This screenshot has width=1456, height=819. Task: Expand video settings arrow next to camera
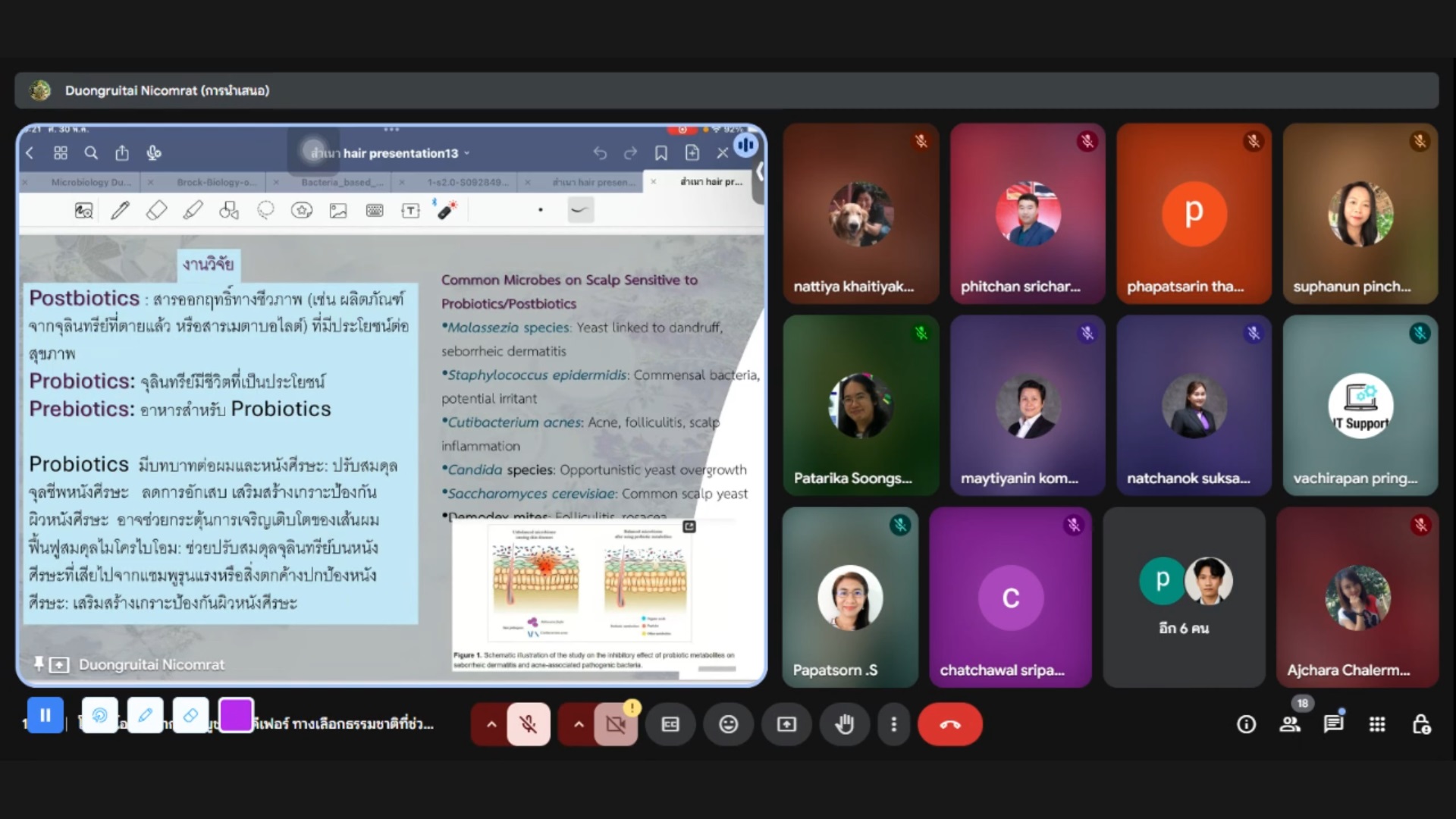(x=579, y=725)
